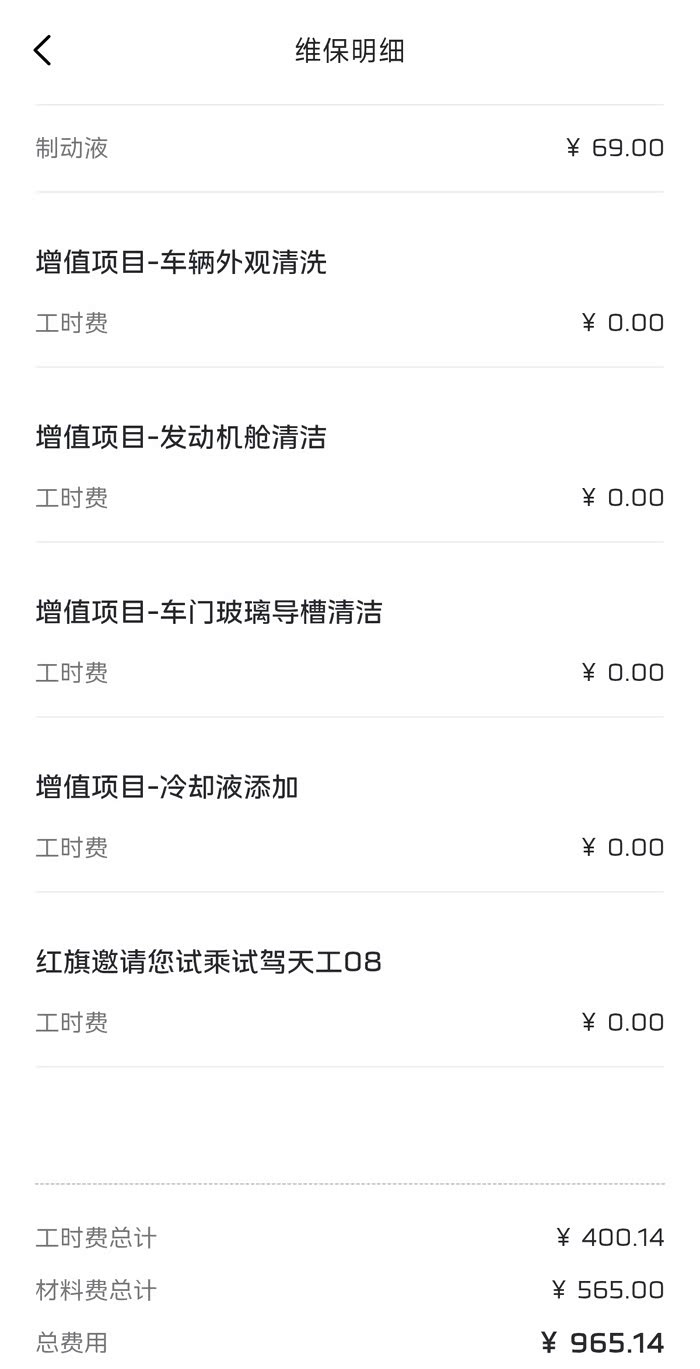This screenshot has width=700, height=1369.
Task: Tap 工时费 under 试乘试驾天工08
Action: pos(72,1023)
